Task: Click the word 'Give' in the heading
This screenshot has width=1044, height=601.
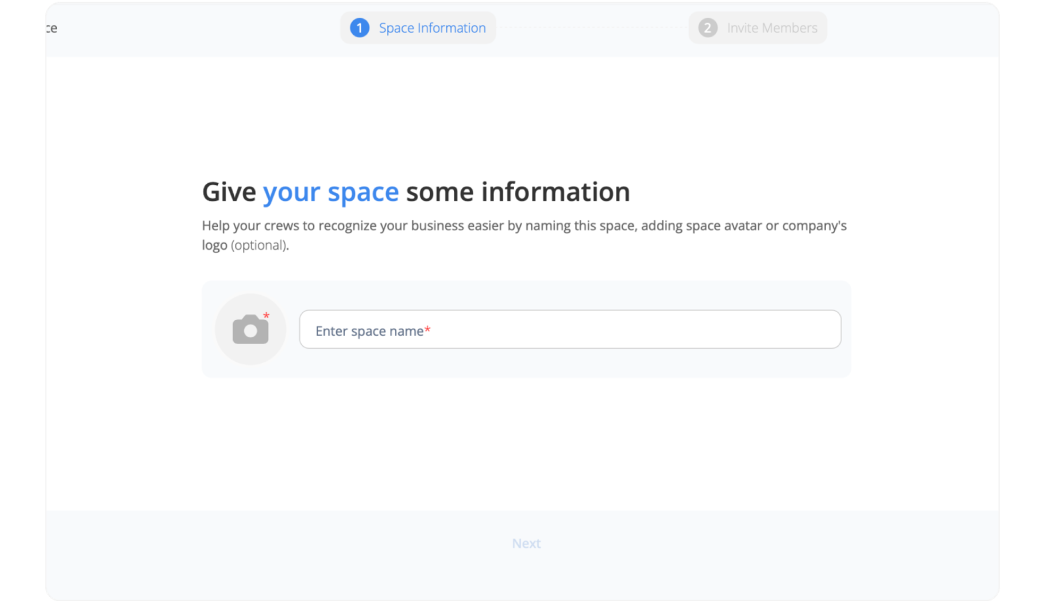Action: (x=229, y=192)
